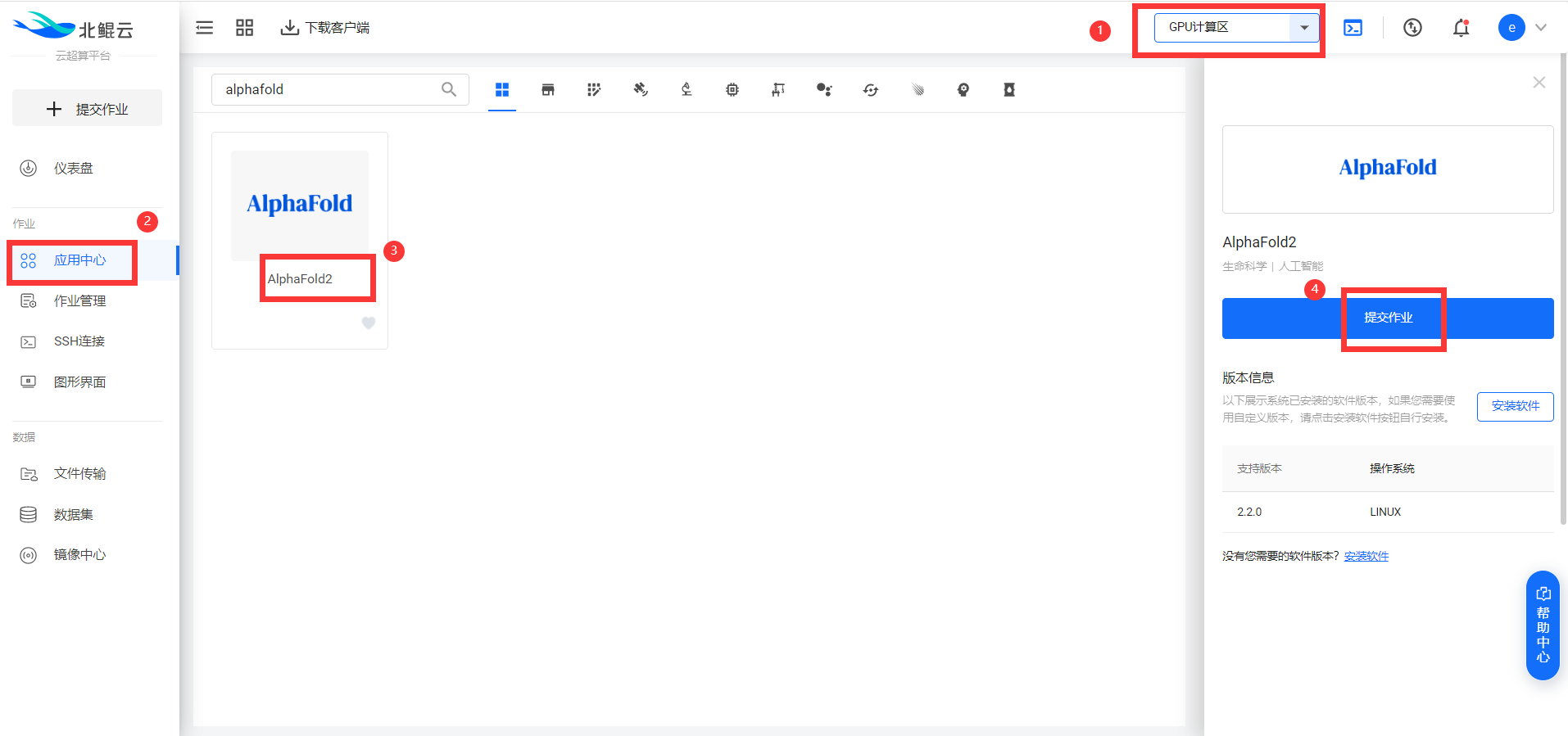The image size is (1568, 736).
Task: Toggle the hamburger menu to collapse sidebar
Action: point(204,28)
